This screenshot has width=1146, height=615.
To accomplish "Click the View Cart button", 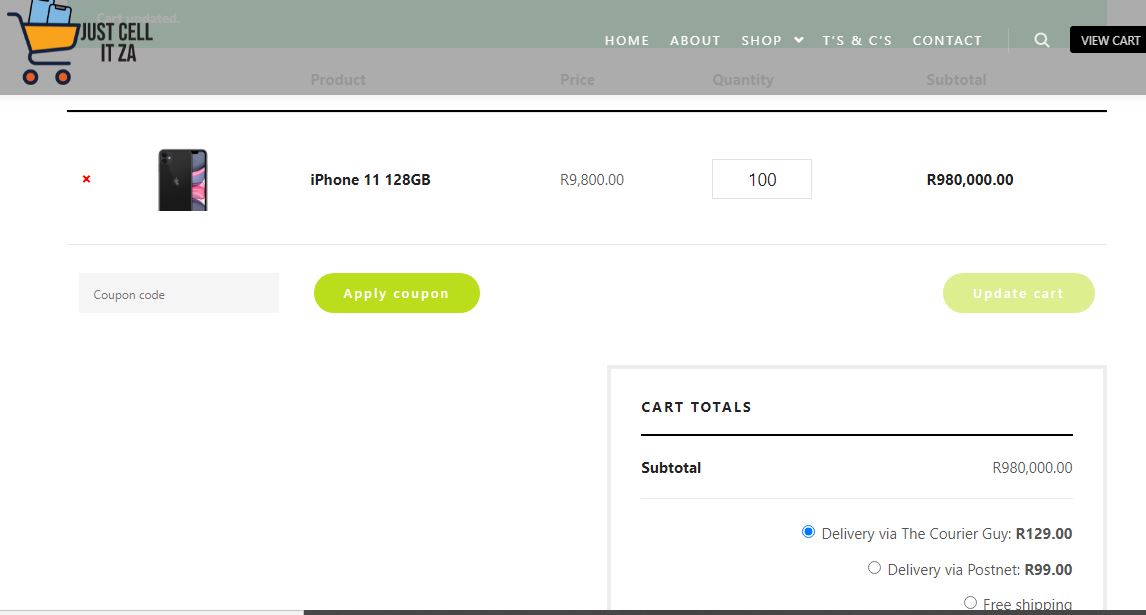I will point(1109,40).
